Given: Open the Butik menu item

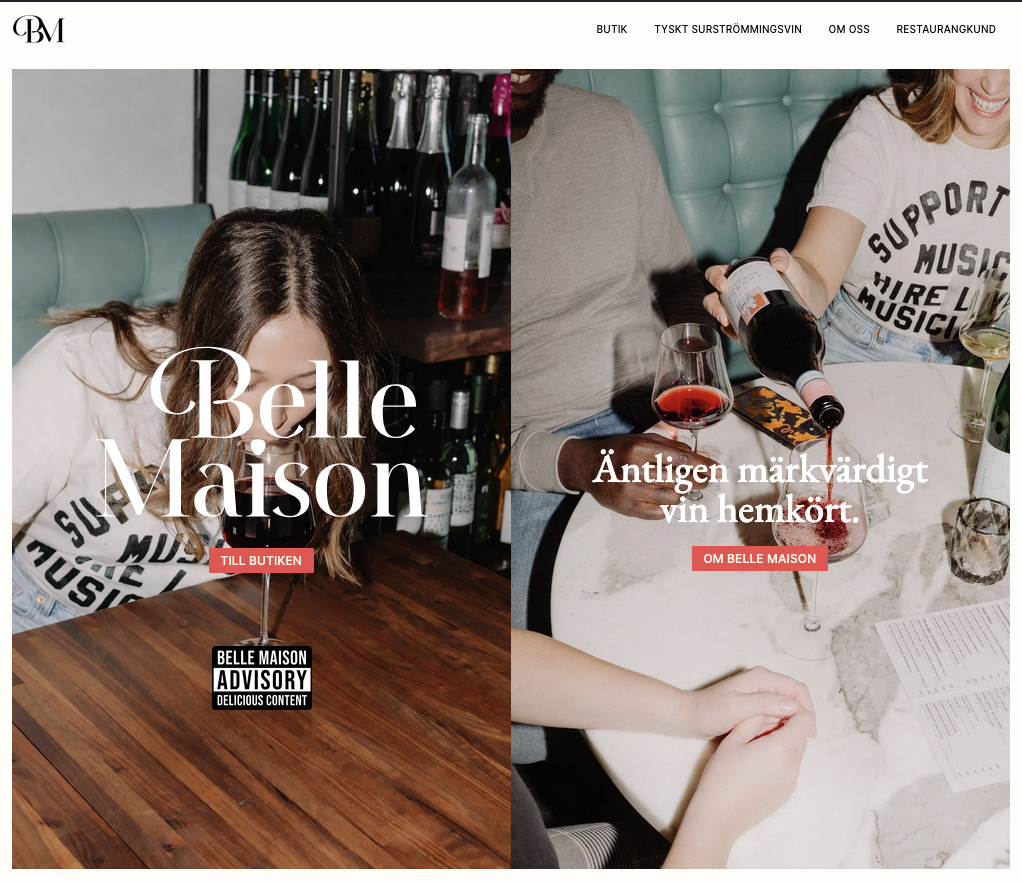Looking at the screenshot, I should 611,29.
